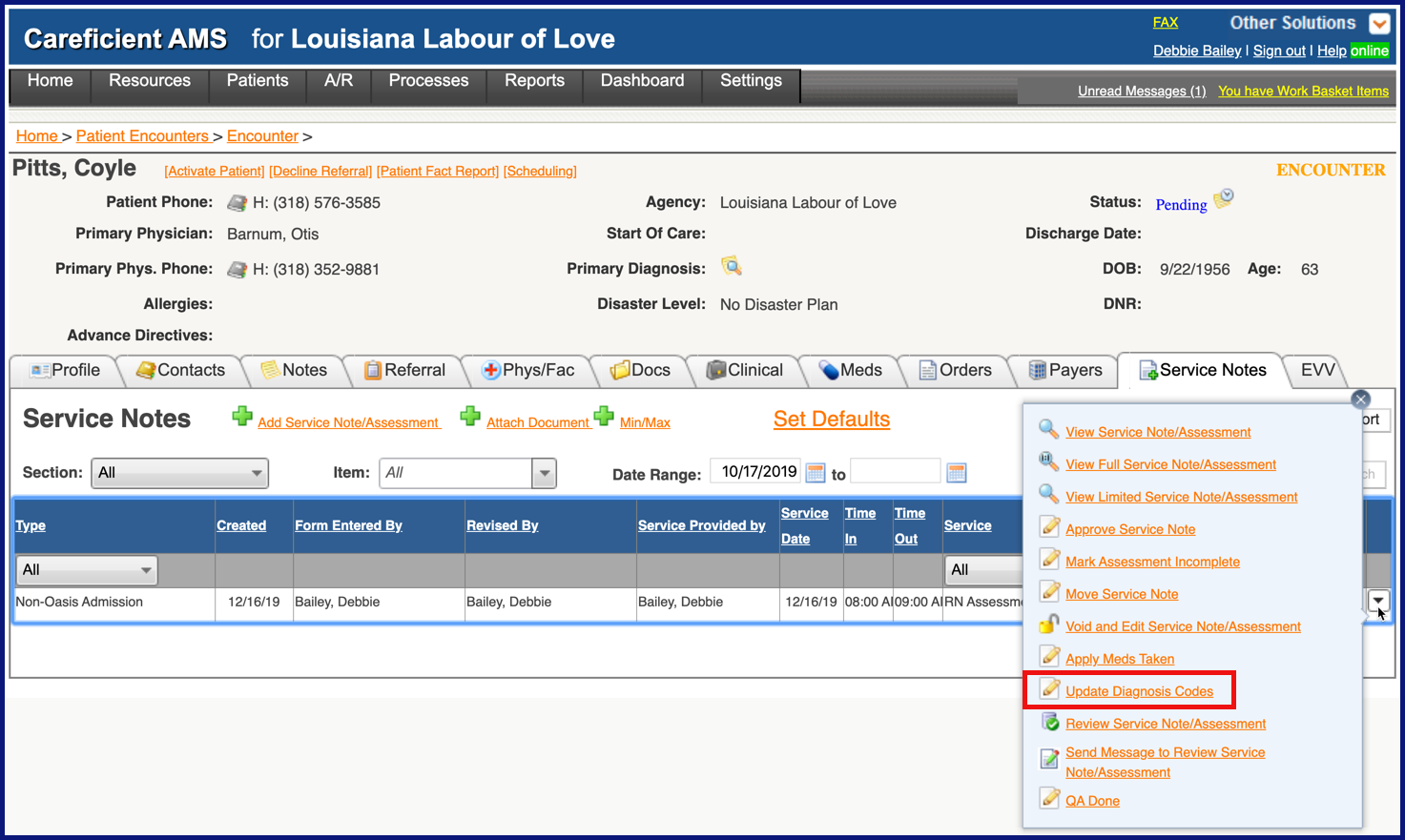The width and height of the screenshot is (1405, 840).
Task: Expand the Other Solutions dropdown arrow
Action: point(1379,24)
